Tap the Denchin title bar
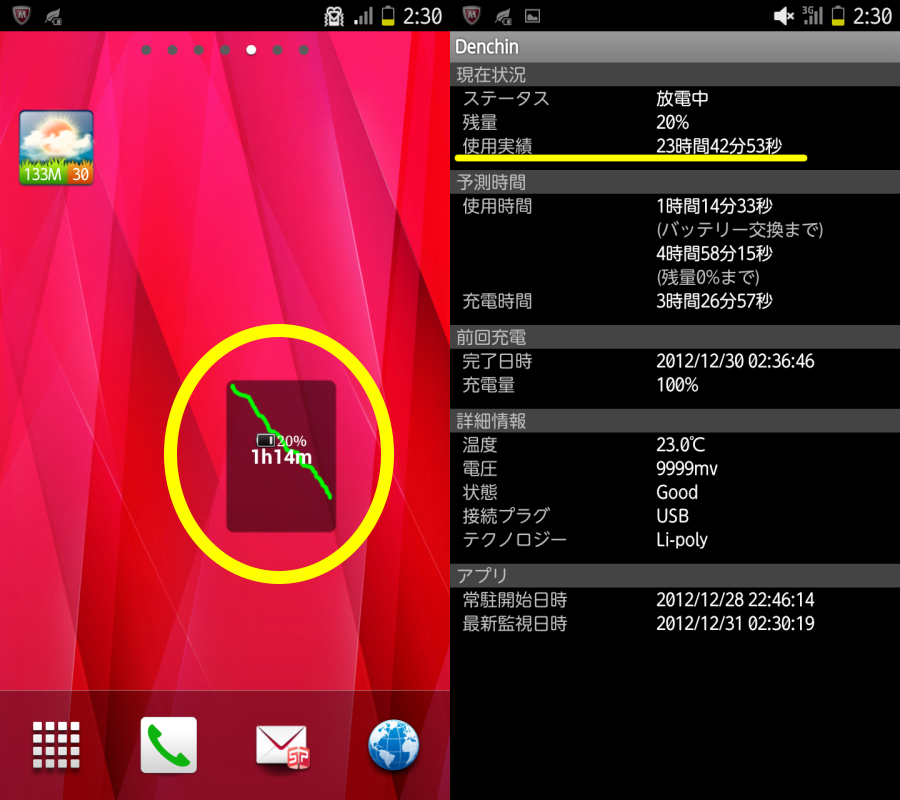Screen dimensions: 900x800 (x=675, y=46)
